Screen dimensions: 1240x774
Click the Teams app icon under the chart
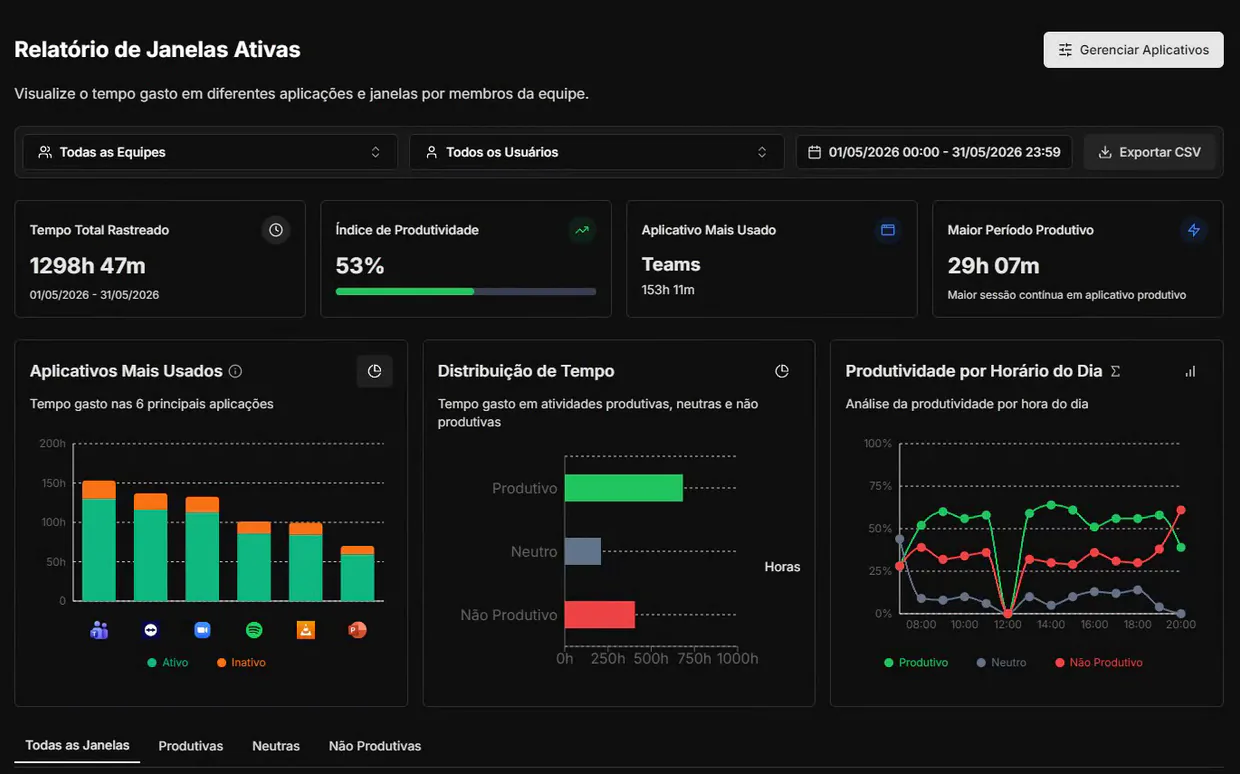pyautogui.click(x=99, y=630)
